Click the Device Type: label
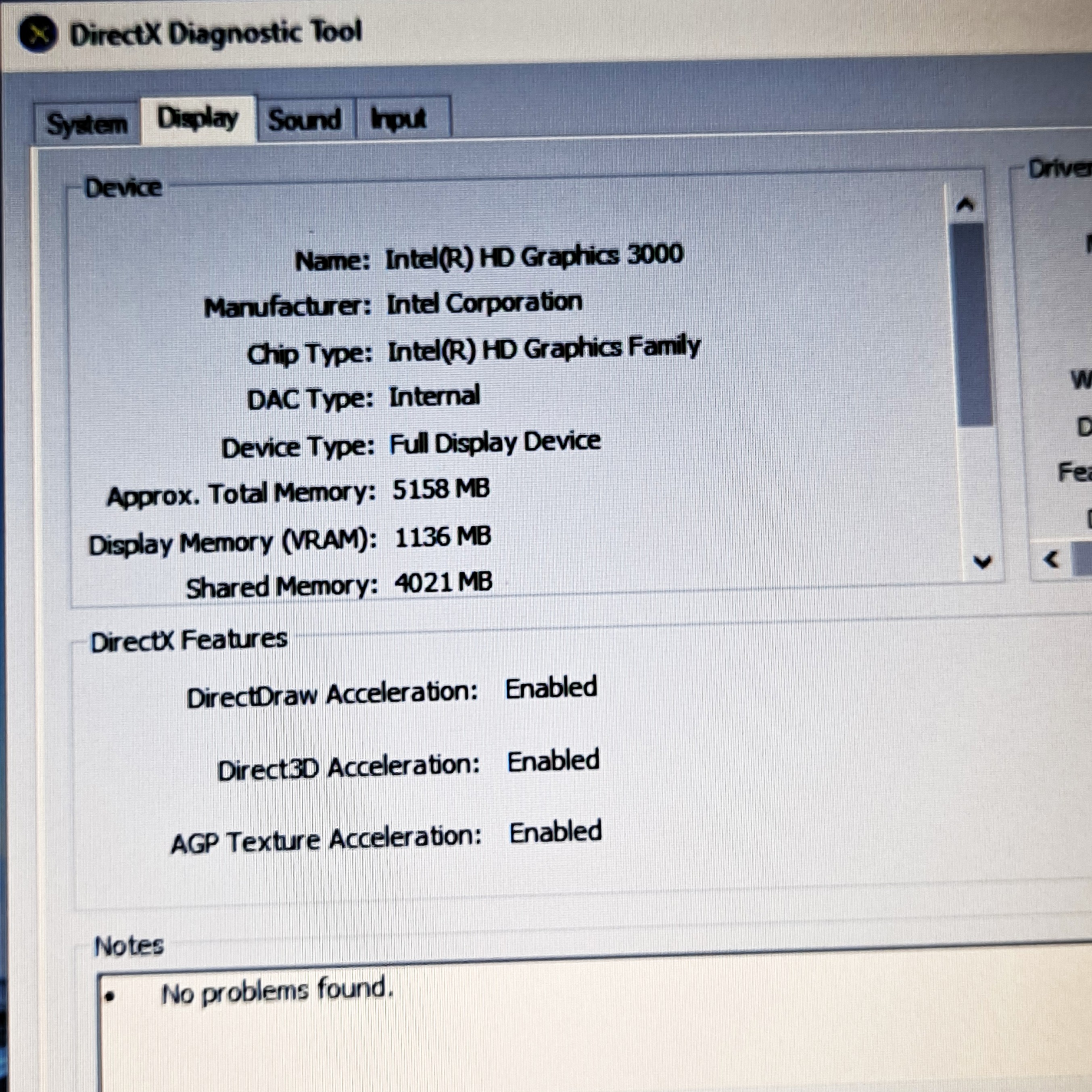The width and height of the screenshot is (1092, 1092). (298, 448)
